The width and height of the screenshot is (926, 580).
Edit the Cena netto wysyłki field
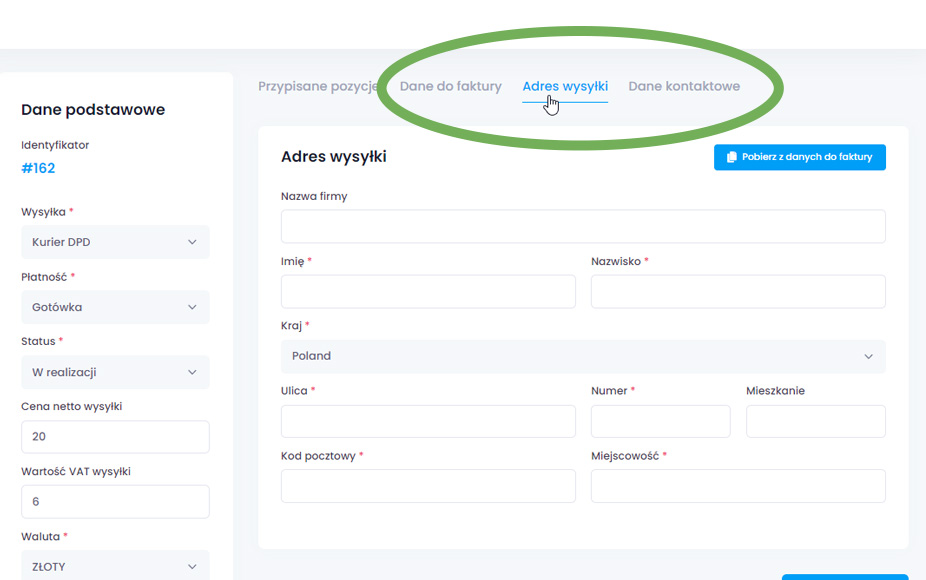click(x=115, y=437)
